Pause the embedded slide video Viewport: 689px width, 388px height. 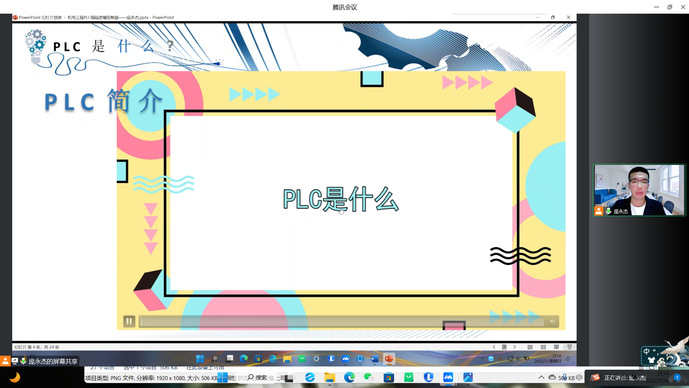129,321
